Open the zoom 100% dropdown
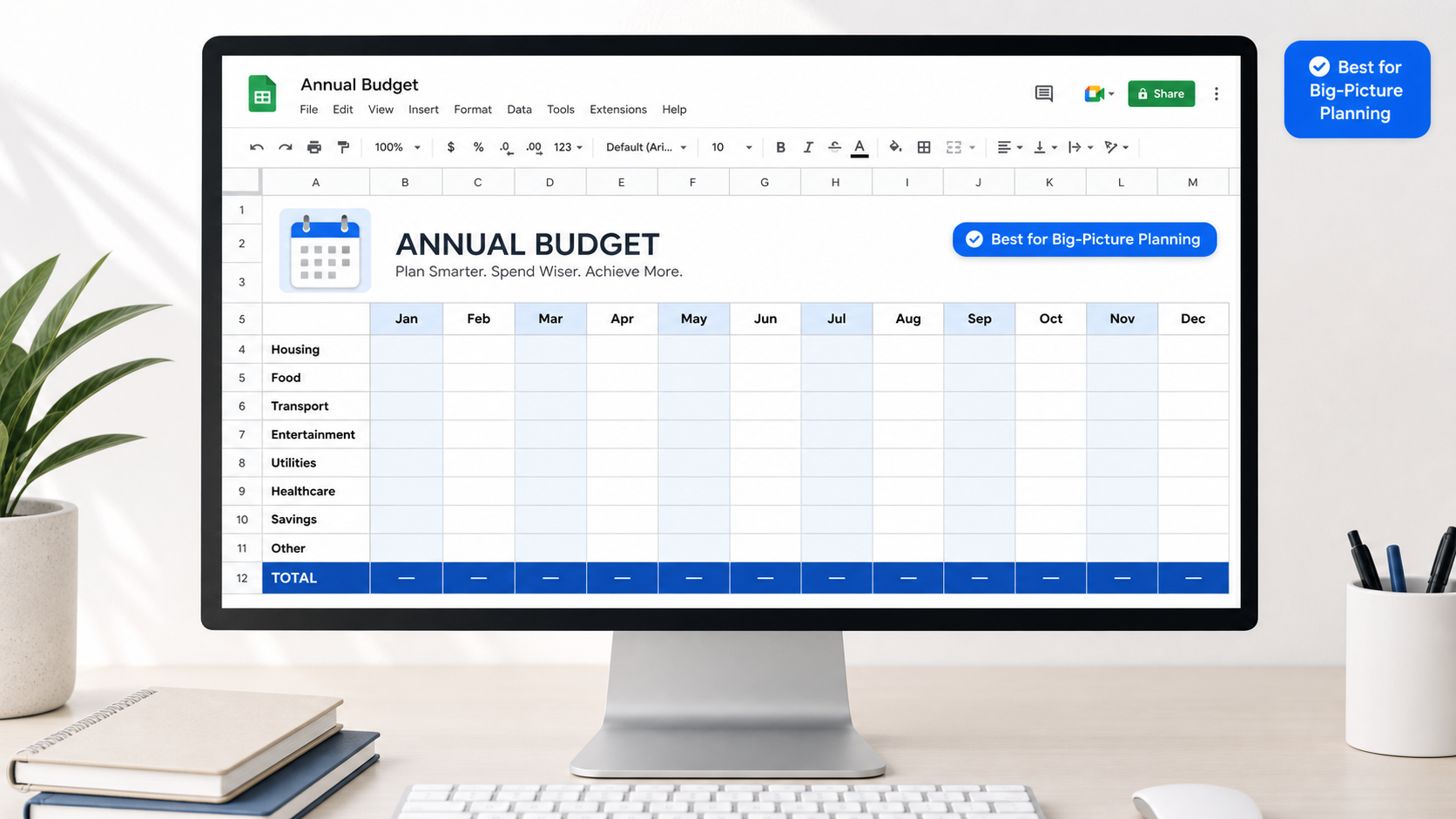The height and width of the screenshot is (819, 1456). click(x=397, y=147)
